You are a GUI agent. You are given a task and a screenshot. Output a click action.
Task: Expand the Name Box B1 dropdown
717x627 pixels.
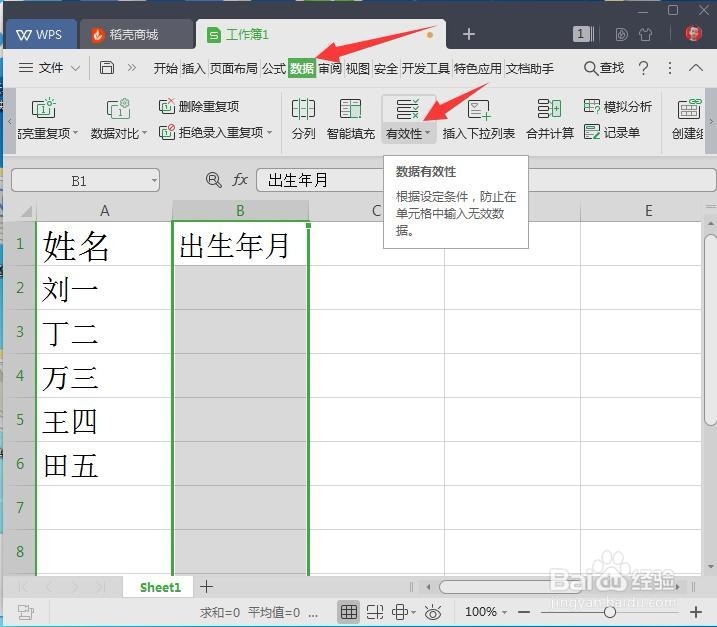coord(154,180)
